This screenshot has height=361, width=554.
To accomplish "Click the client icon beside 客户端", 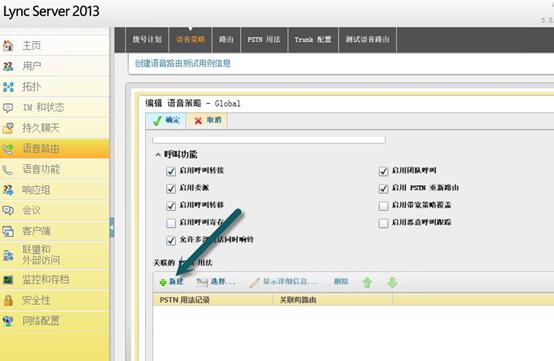I will coord(8,231).
